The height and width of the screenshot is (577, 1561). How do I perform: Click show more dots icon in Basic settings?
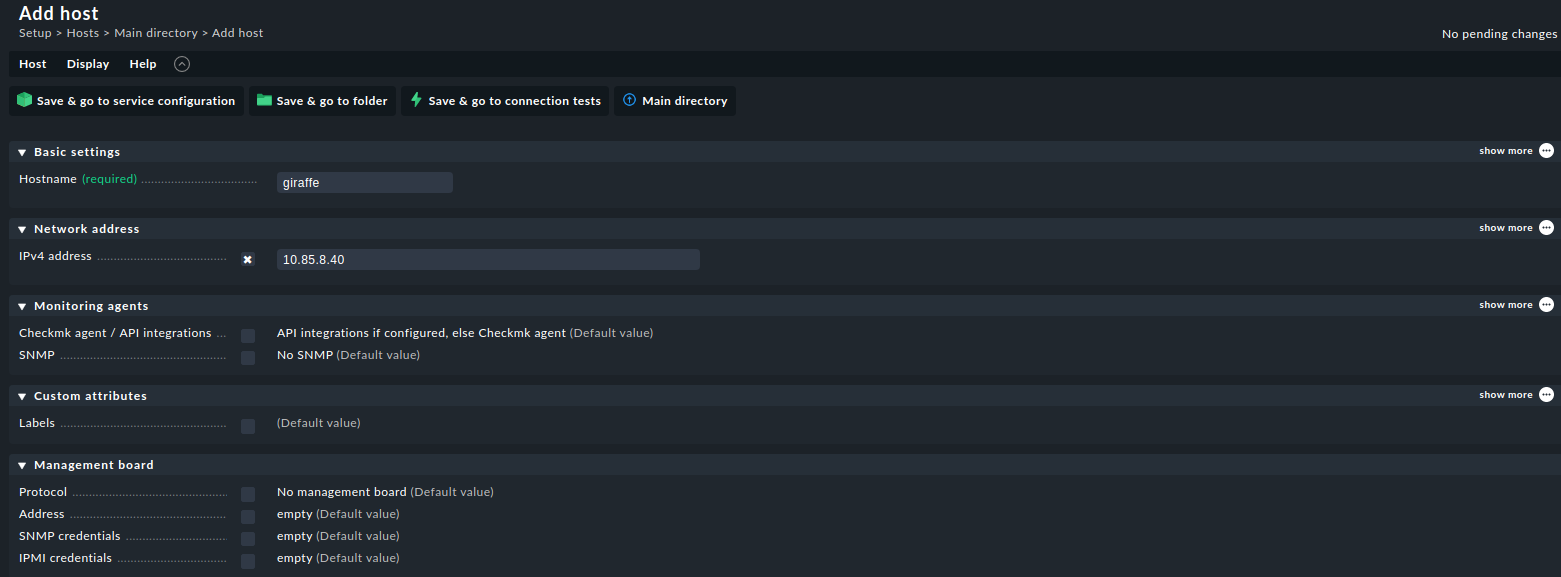pyautogui.click(x=1546, y=151)
